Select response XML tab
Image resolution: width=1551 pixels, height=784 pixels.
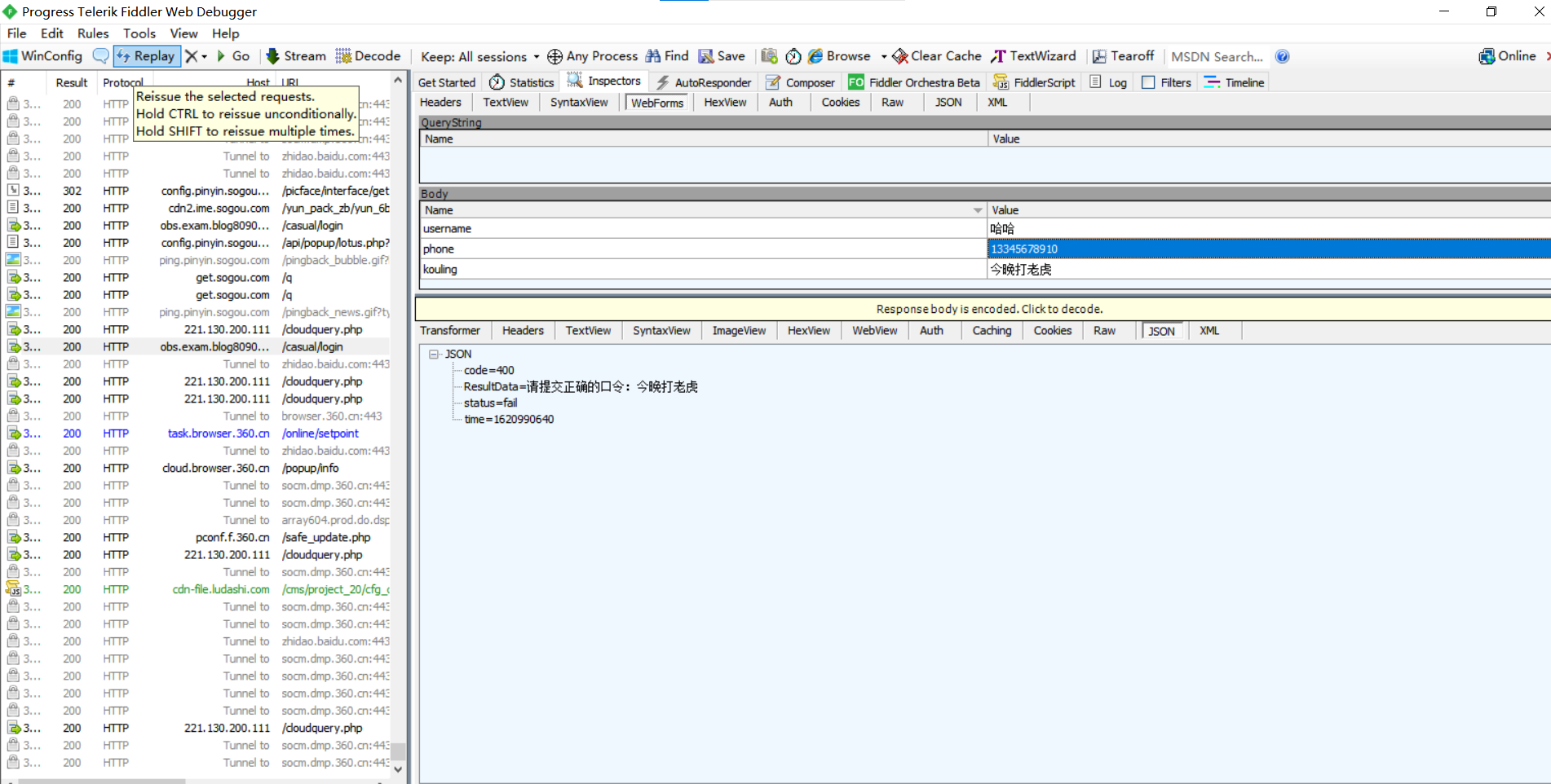[x=1209, y=330]
